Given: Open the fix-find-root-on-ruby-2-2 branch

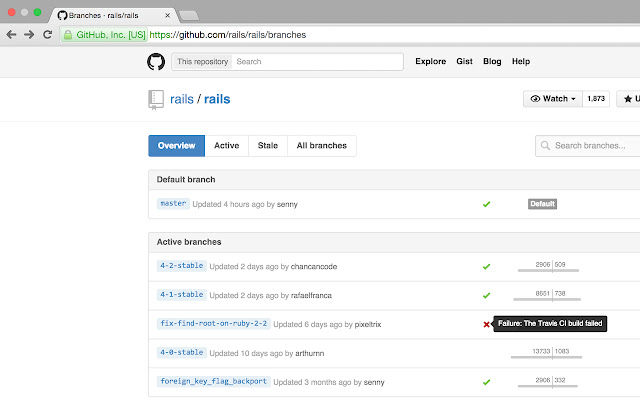Looking at the screenshot, I should 213,324.
